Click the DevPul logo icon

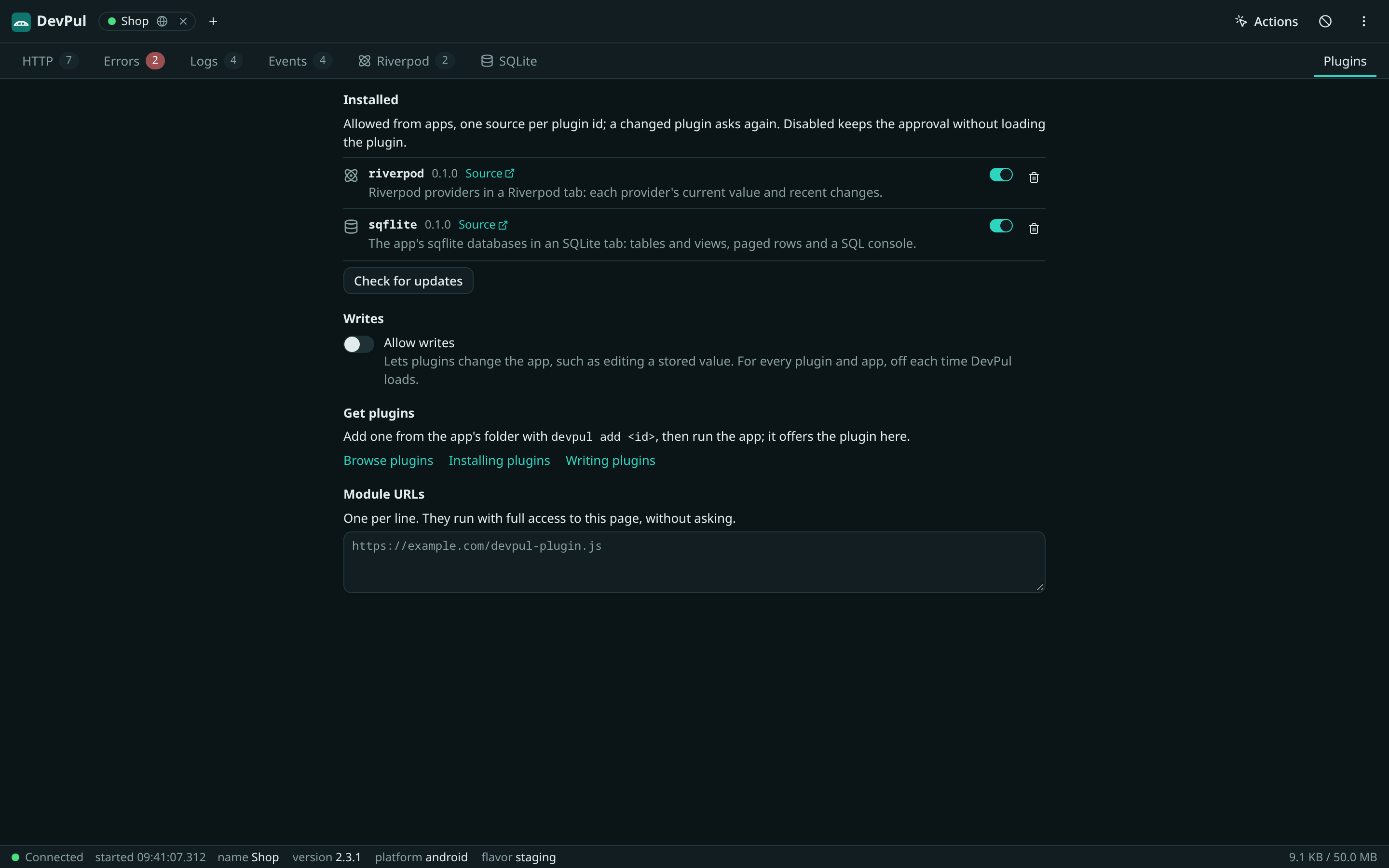pos(21,21)
